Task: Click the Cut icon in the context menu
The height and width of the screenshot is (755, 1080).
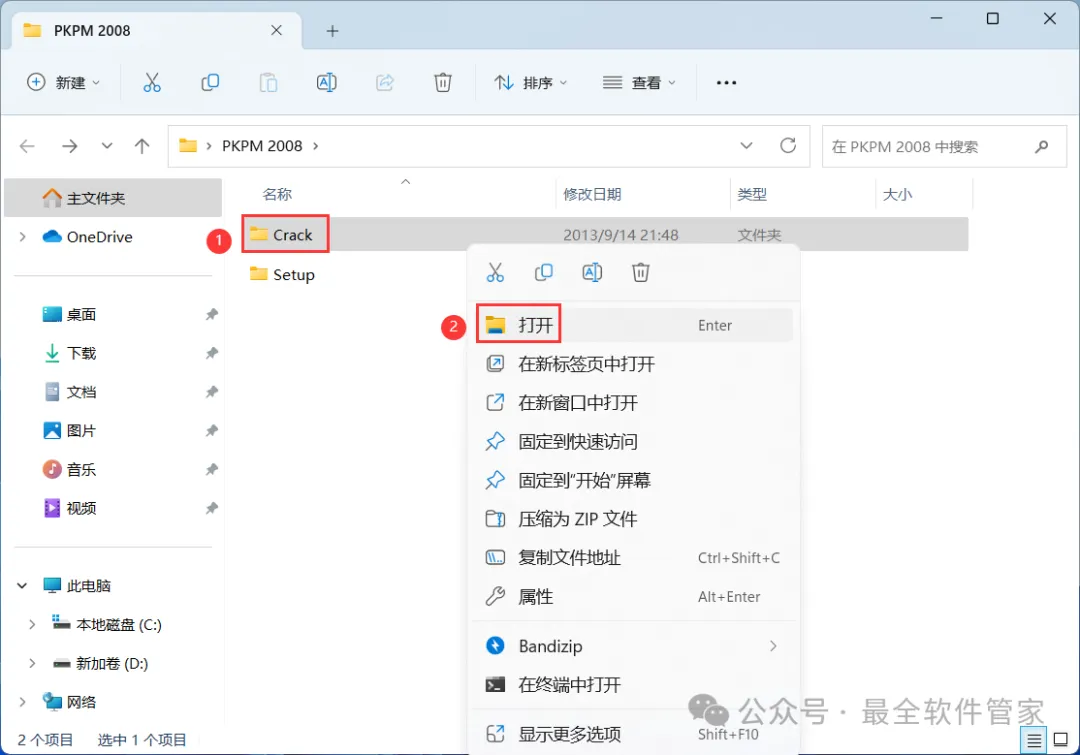Action: [495, 273]
